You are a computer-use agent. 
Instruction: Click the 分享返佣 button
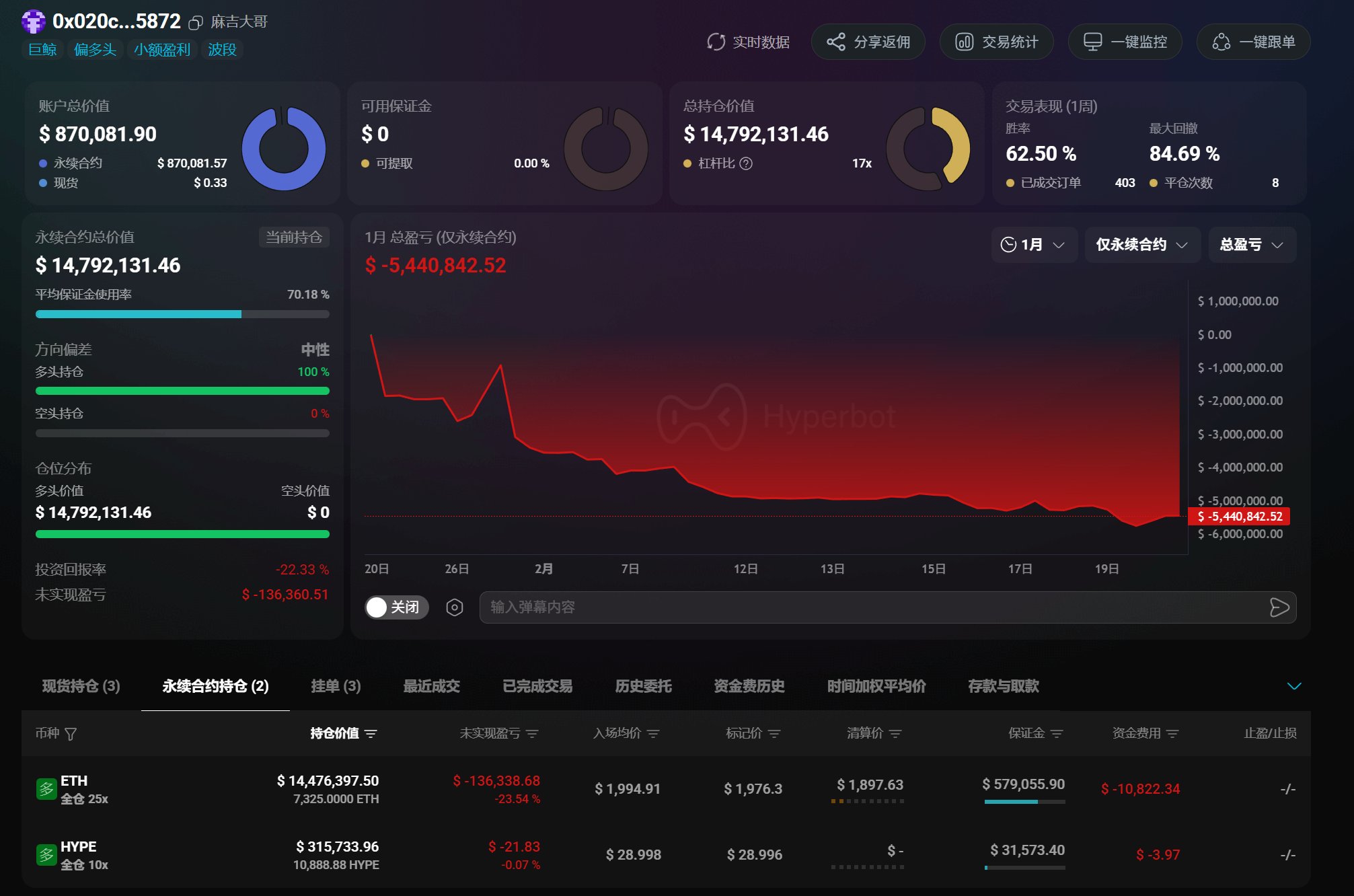868,42
